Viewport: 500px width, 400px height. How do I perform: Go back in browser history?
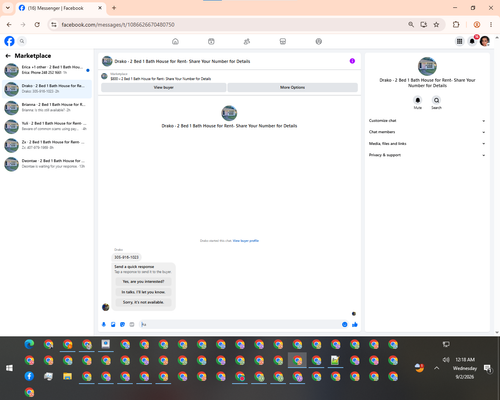(x=9, y=25)
